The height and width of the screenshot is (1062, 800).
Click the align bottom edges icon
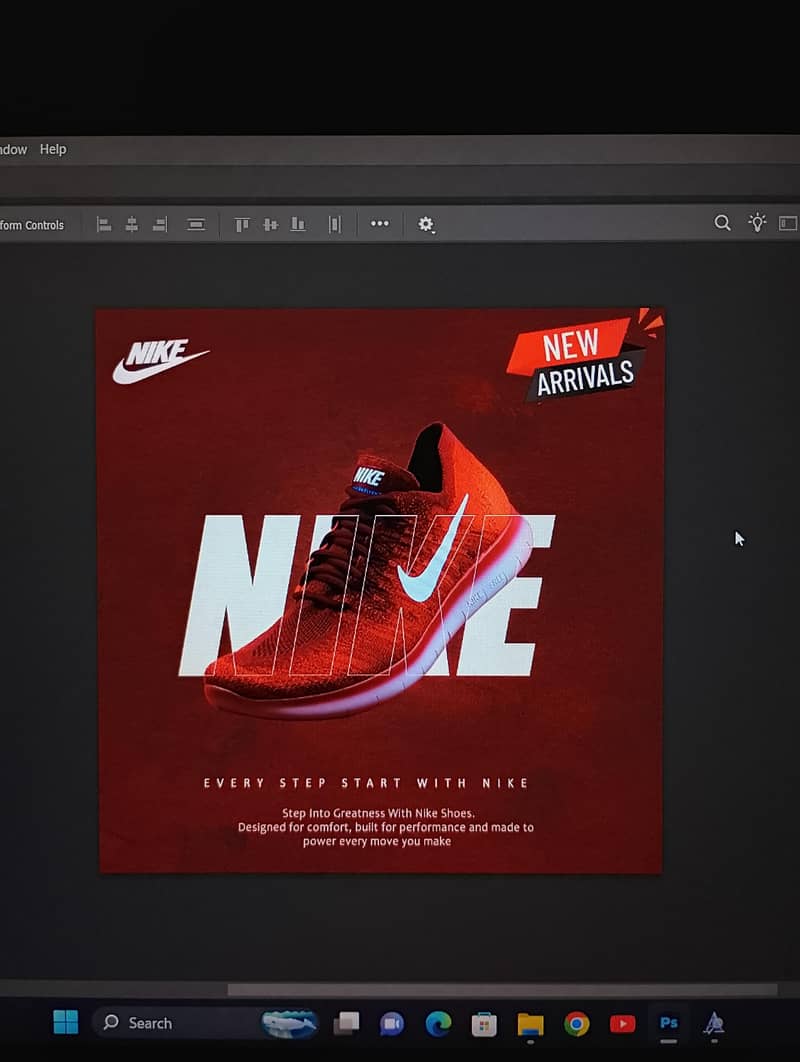coord(298,224)
